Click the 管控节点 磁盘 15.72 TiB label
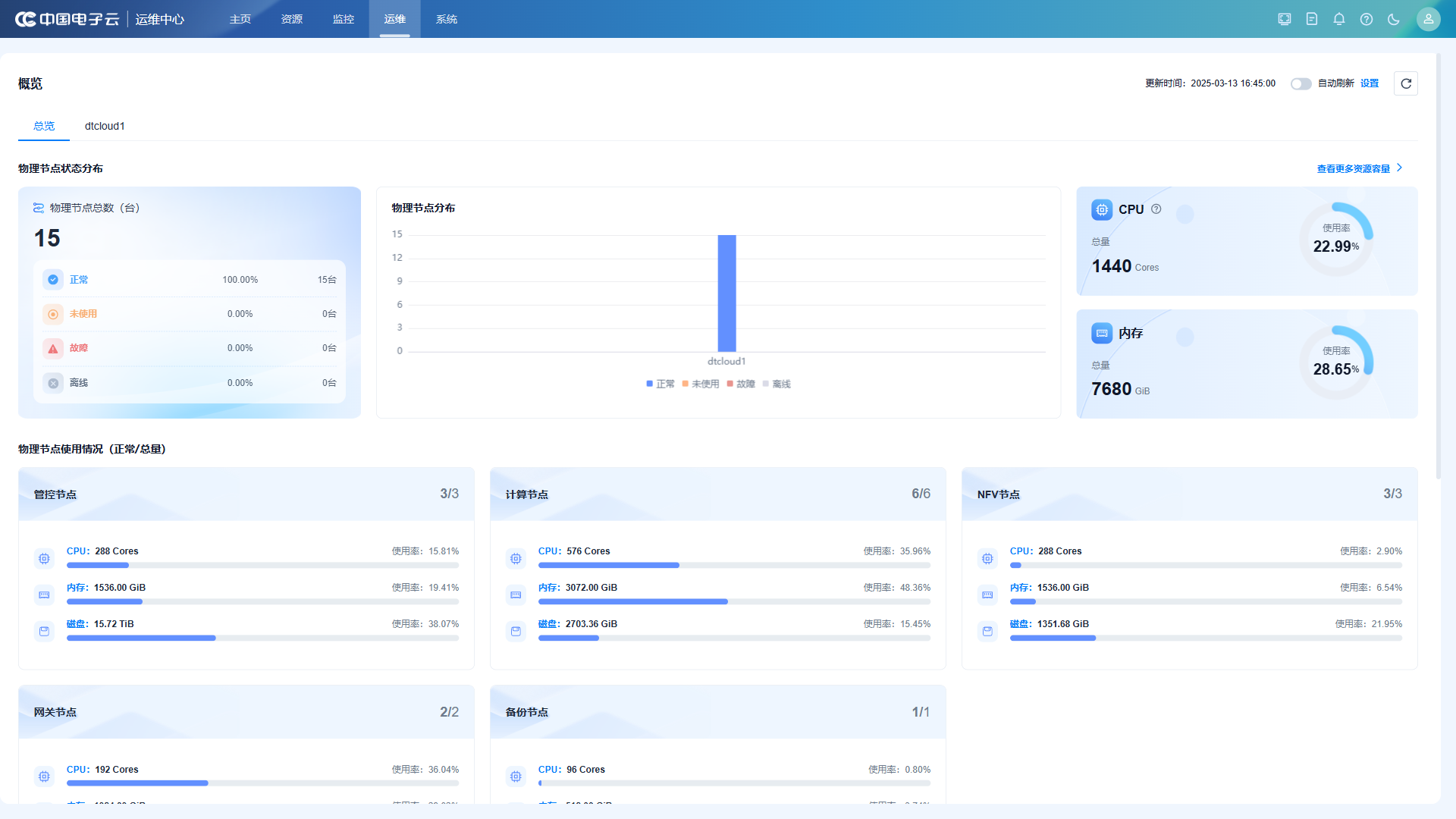1456x819 pixels. pyautogui.click(x=100, y=624)
